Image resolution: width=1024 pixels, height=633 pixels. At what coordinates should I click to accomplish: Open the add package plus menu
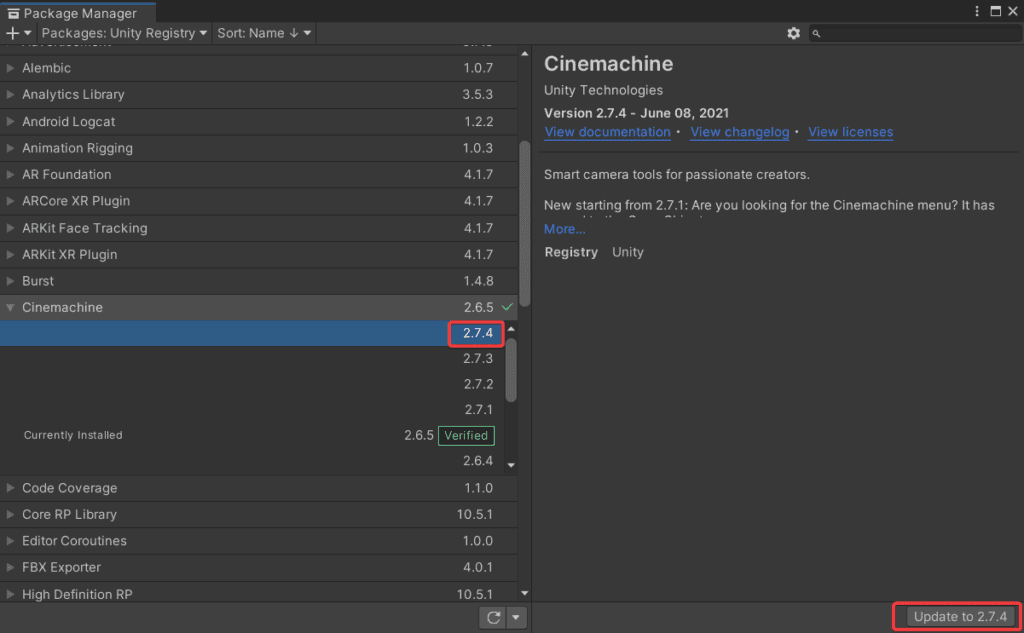18,33
